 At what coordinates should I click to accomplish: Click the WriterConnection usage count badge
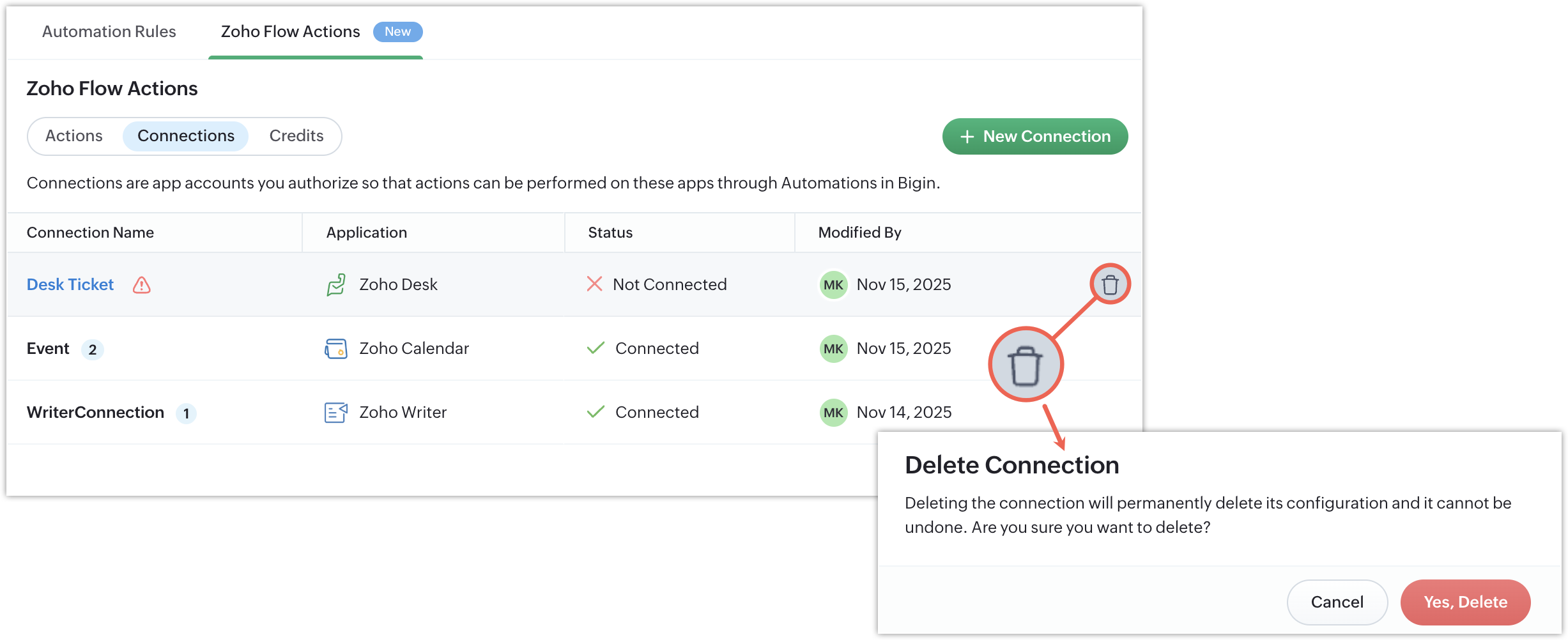tap(186, 413)
